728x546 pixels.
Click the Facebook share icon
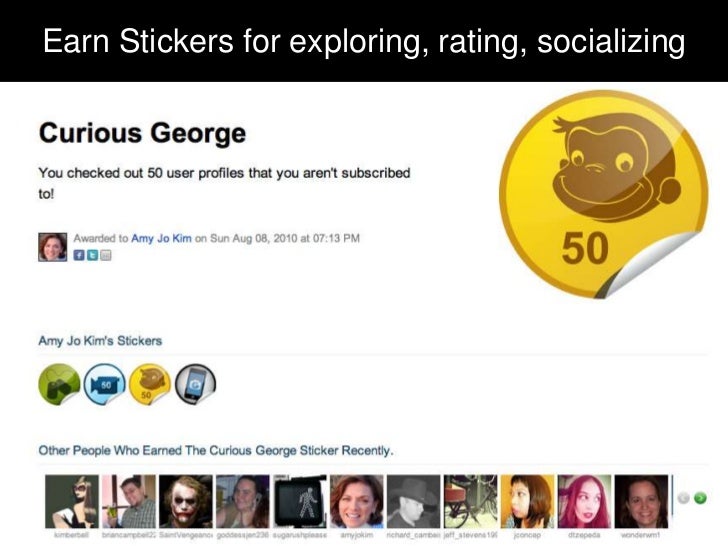click(x=79, y=255)
